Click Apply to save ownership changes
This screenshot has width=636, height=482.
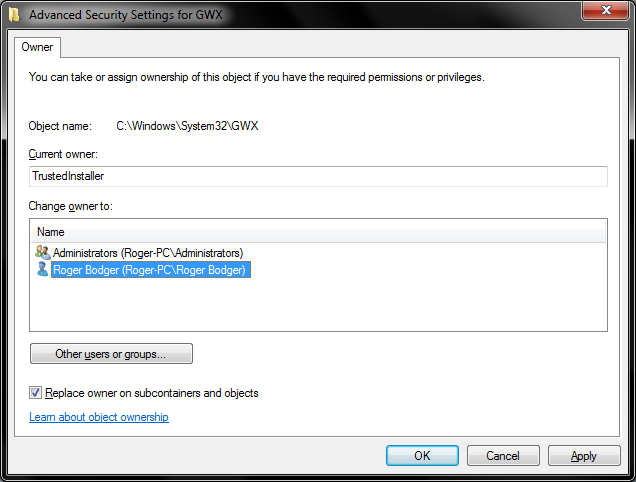[x=583, y=456]
